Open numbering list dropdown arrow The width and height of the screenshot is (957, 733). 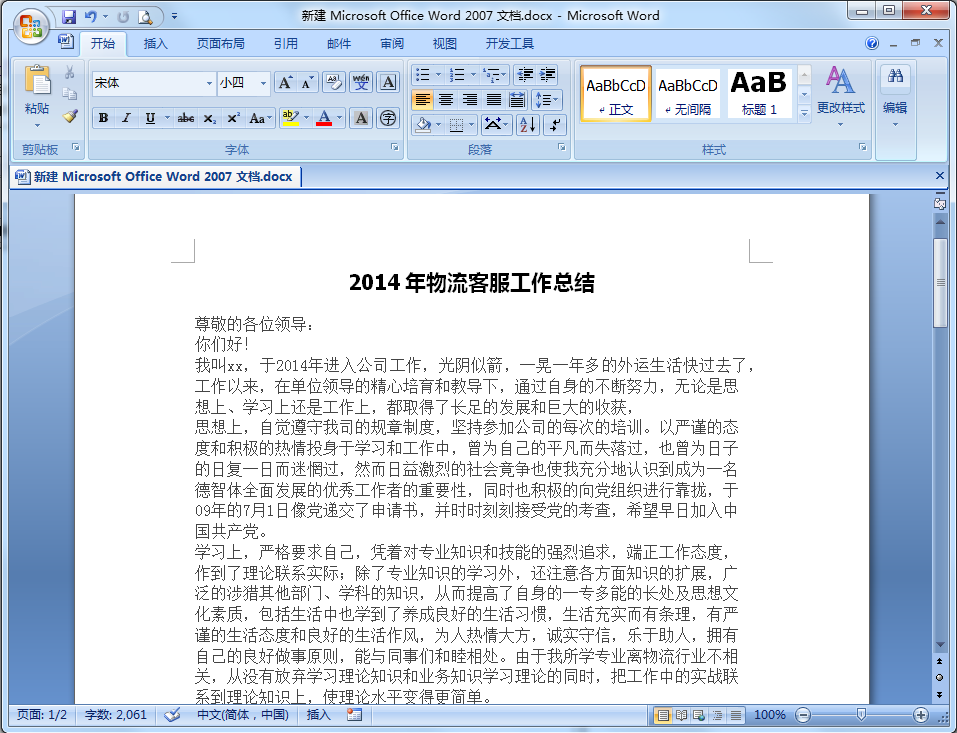click(473, 75)
